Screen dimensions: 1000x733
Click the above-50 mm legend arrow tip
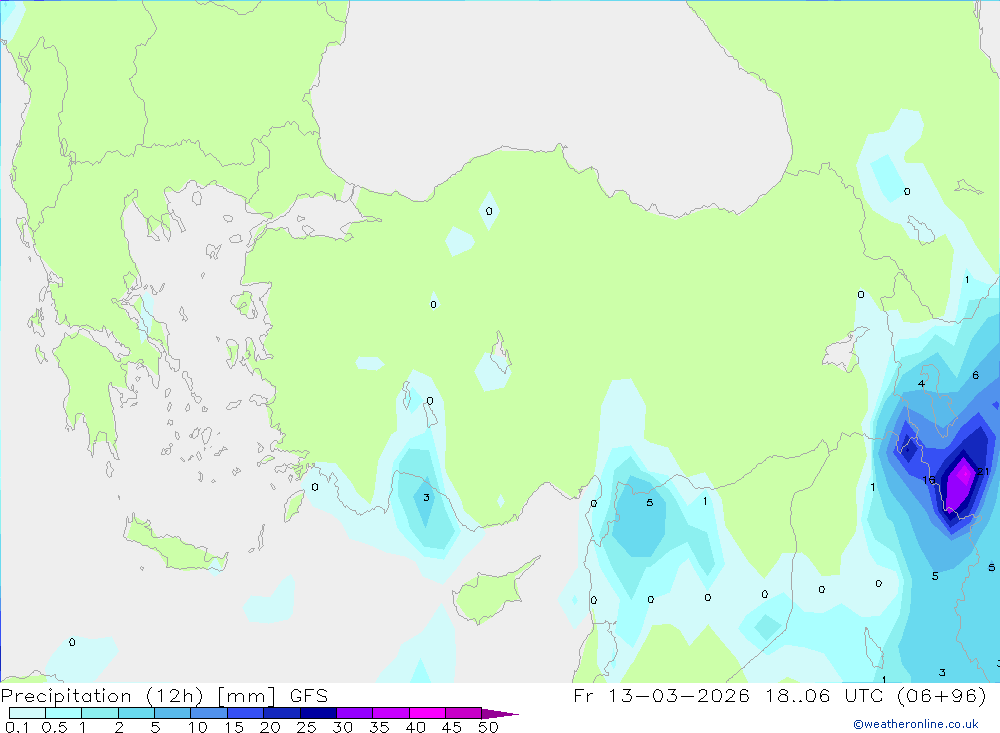point(500,714)
